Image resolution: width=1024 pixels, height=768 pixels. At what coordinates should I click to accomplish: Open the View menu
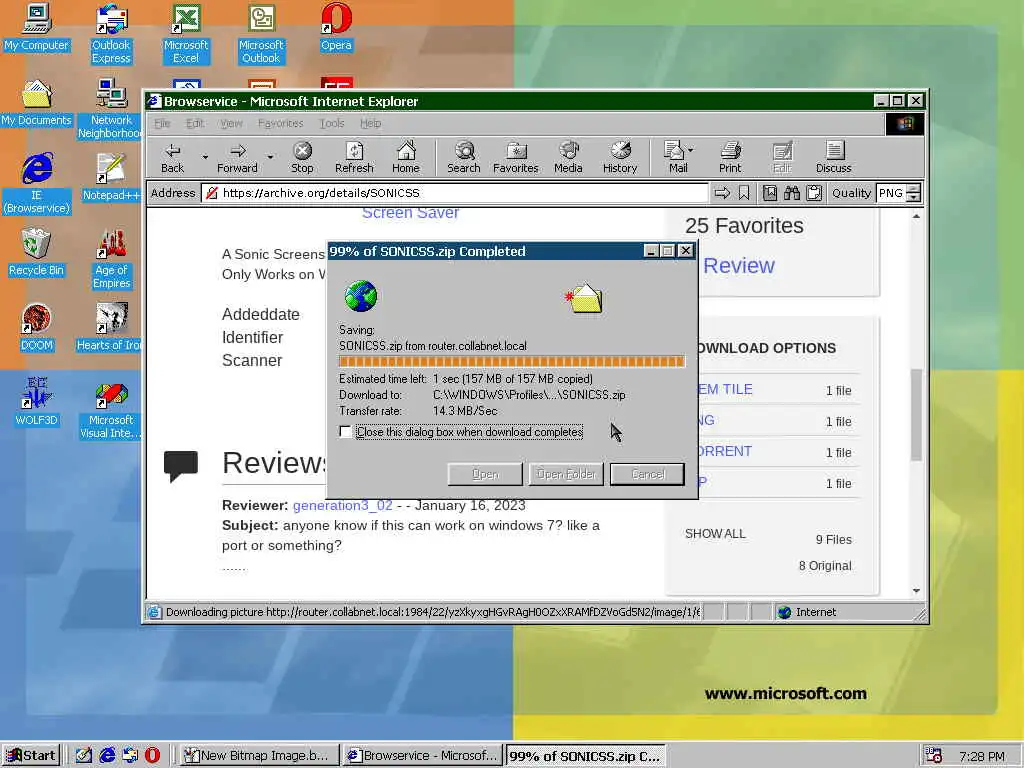tap(231, 123)
